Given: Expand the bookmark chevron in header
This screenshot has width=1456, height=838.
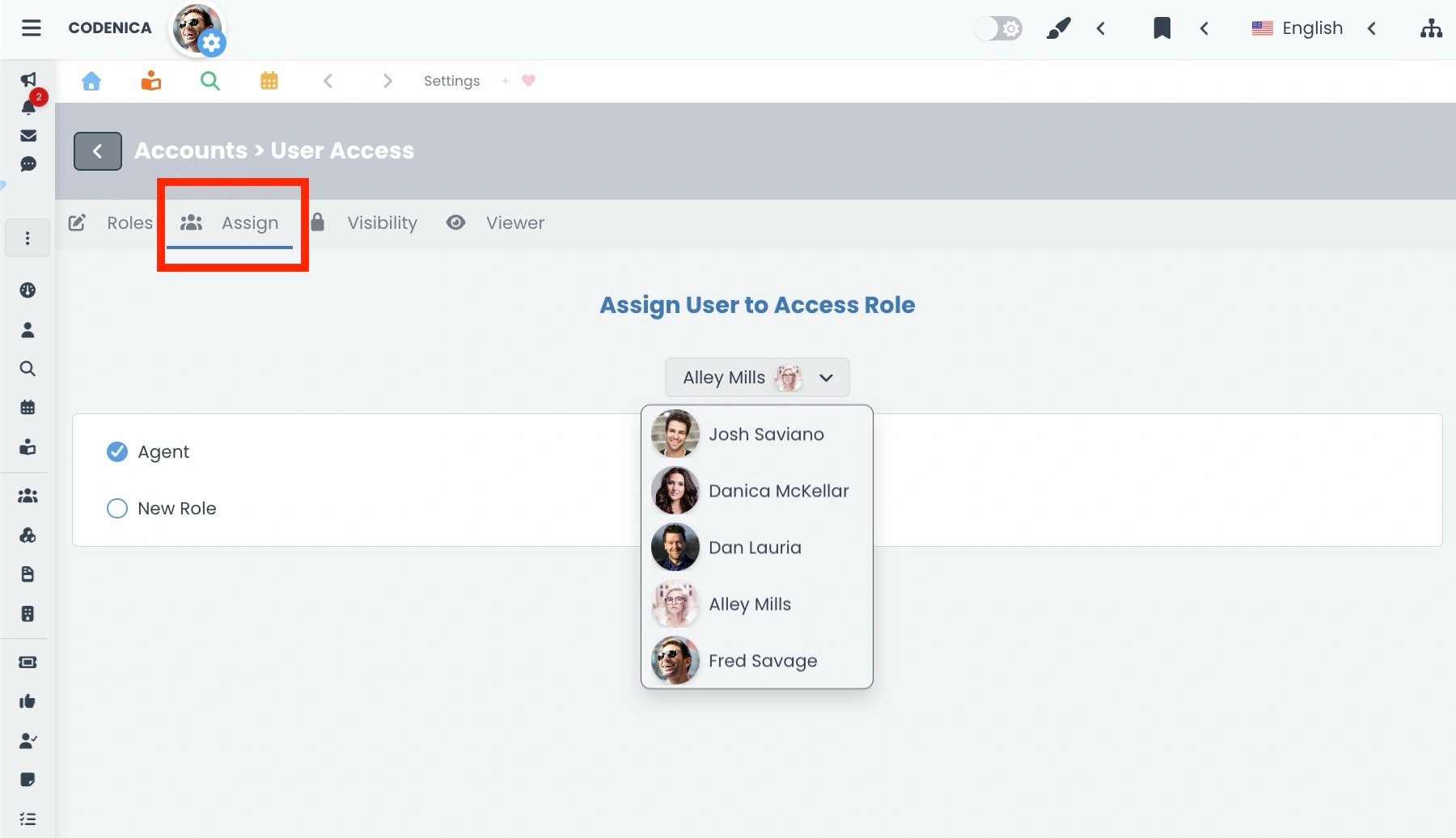Looking at the screenshot, I should (x=1204, y=28).
